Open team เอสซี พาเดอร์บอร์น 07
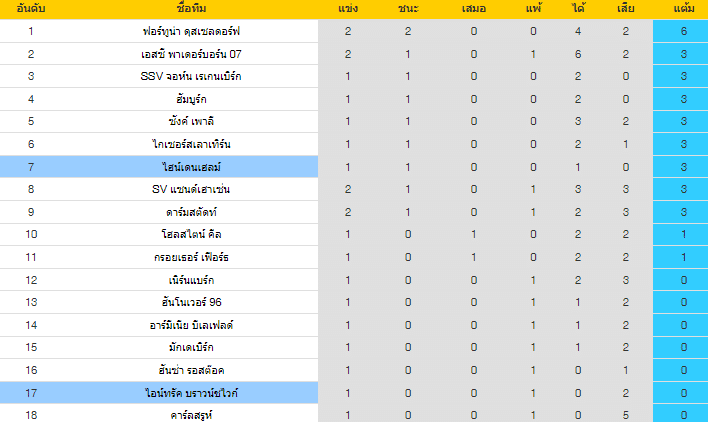 (x=191, y=54)
